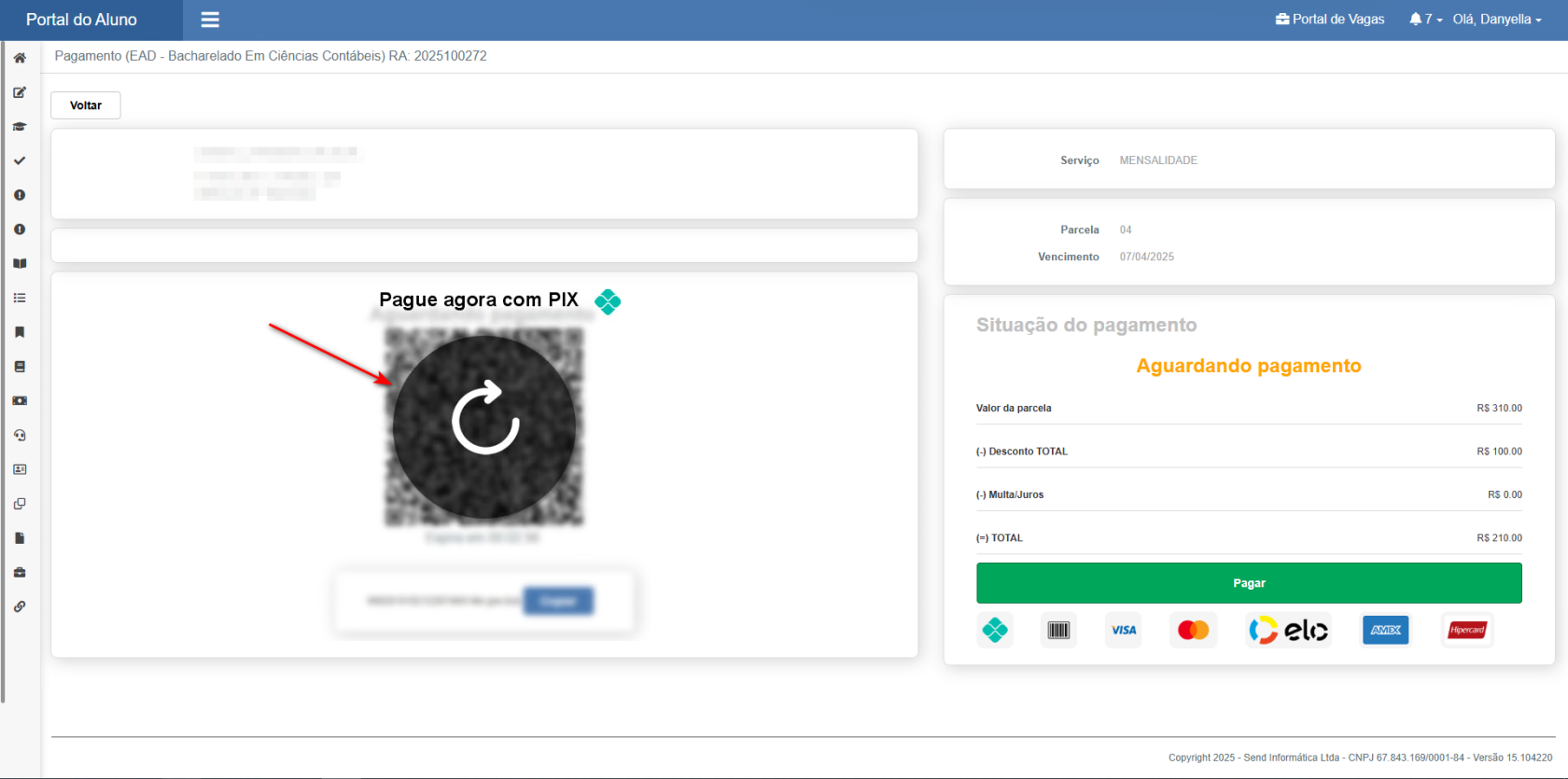Expand the 'Olá, Danyella' user menu

(1497, 19)
